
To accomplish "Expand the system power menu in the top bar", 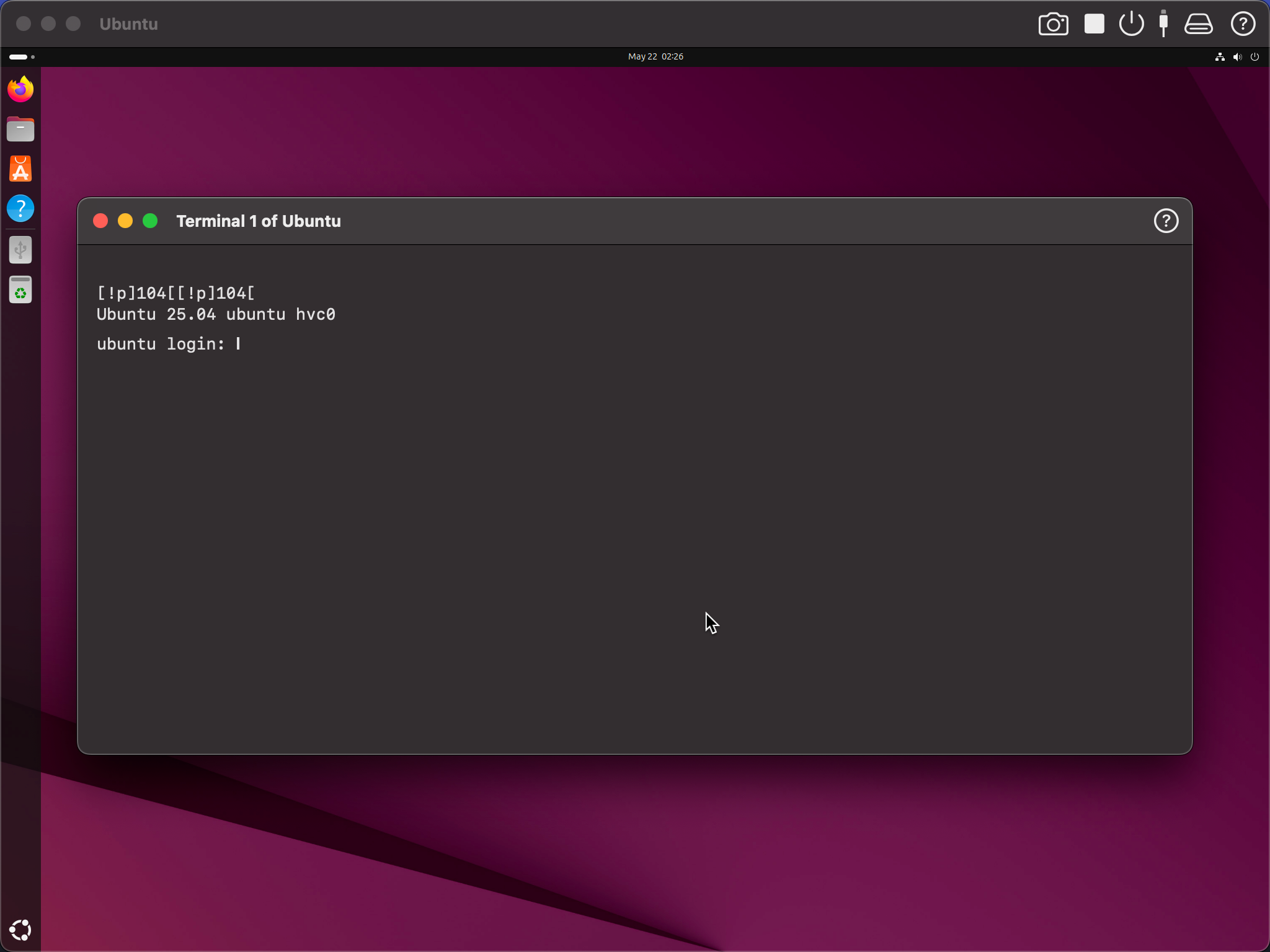I will click(1254, 56).
